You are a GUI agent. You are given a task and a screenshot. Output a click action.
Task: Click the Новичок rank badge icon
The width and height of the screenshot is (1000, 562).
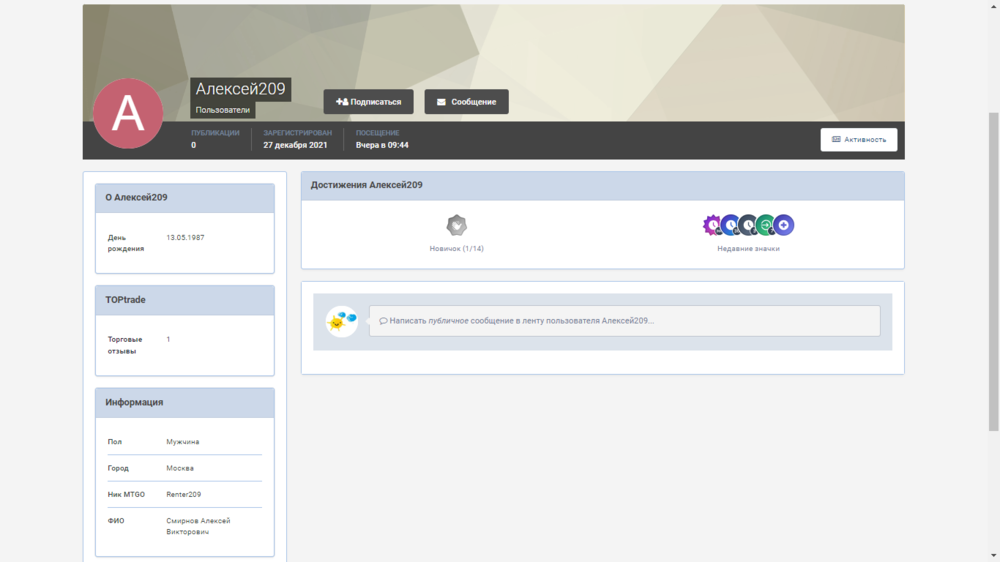point(456,225)
